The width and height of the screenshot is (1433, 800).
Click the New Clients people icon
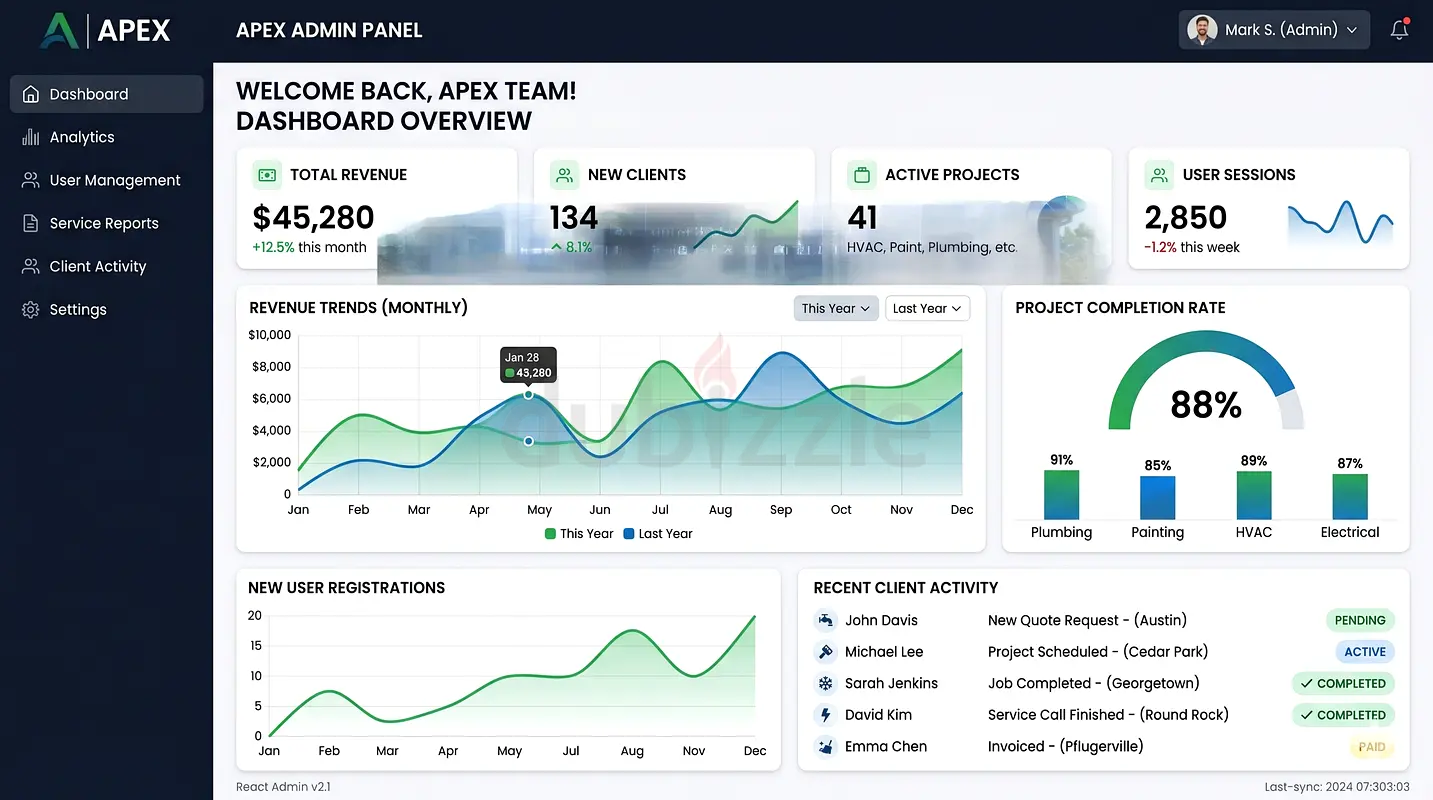564,175
